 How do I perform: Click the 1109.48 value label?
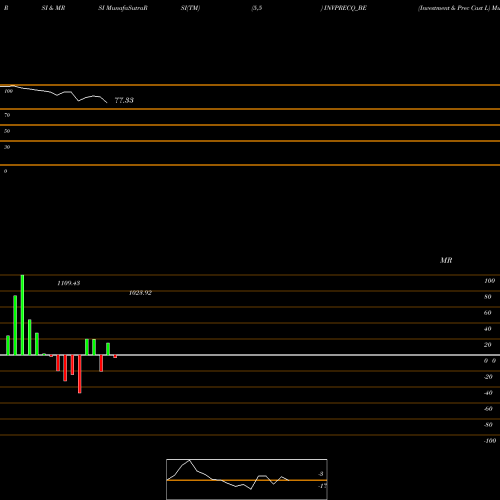pyautogui.click(x=69, y=283)
